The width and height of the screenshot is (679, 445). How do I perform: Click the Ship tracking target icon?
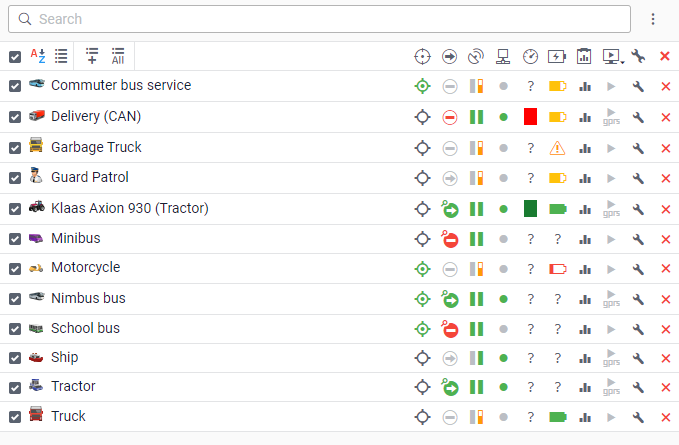pyautogui.click(x=423, y=358)
